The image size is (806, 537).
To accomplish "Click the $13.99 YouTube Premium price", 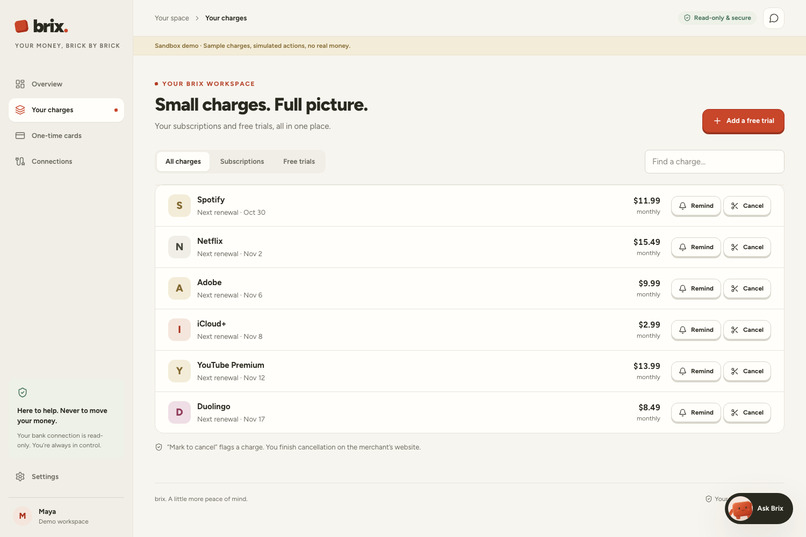I will [647, 366].
